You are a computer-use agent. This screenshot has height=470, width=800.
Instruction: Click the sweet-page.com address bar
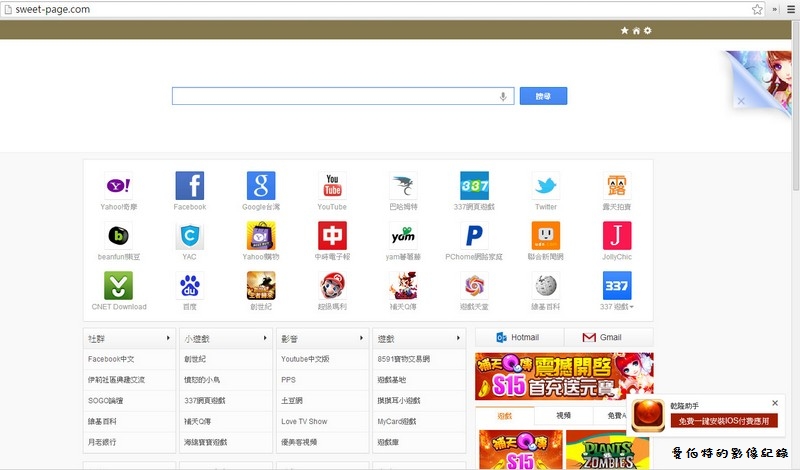coord(378,9)
